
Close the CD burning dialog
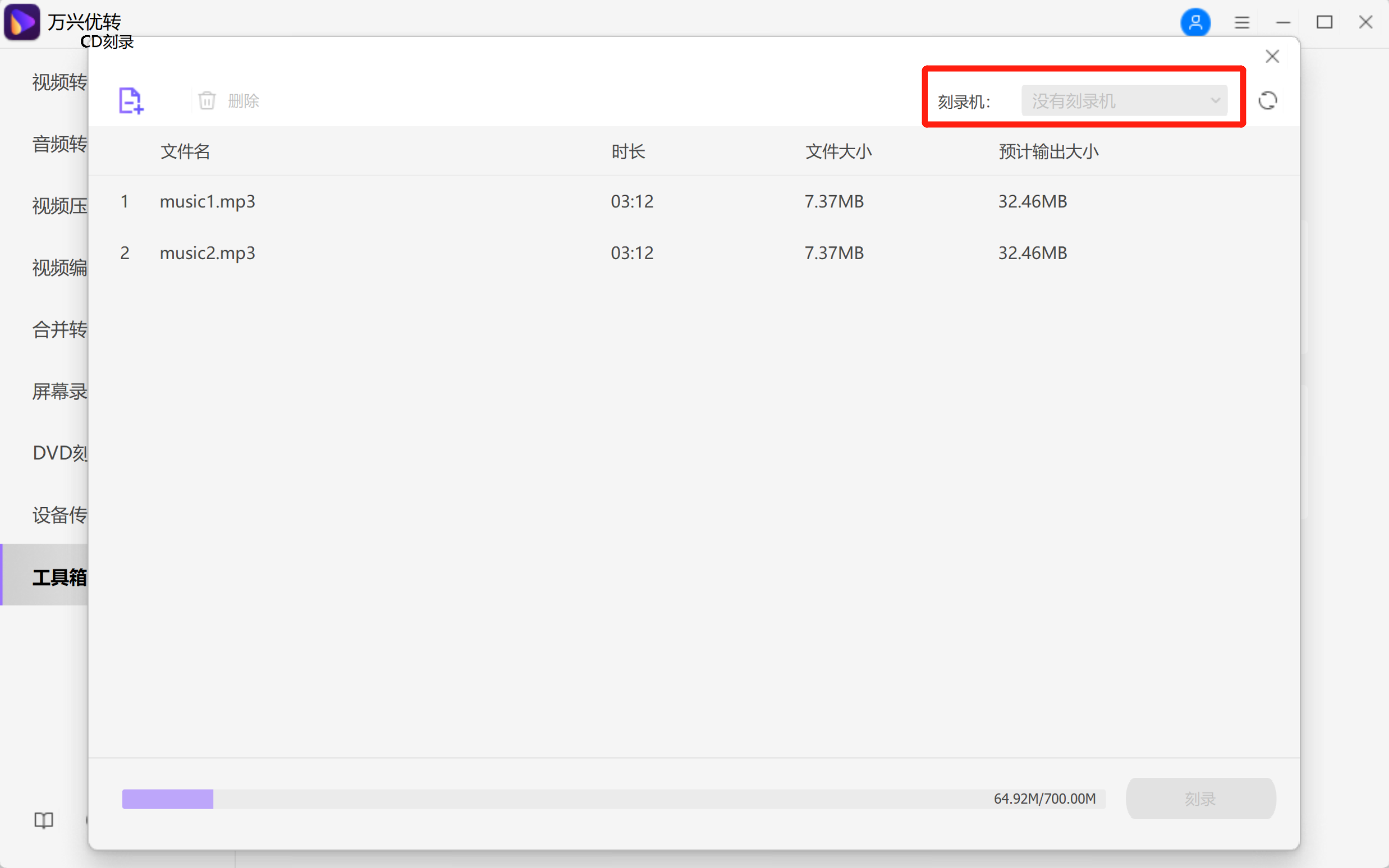point(1272,57)
